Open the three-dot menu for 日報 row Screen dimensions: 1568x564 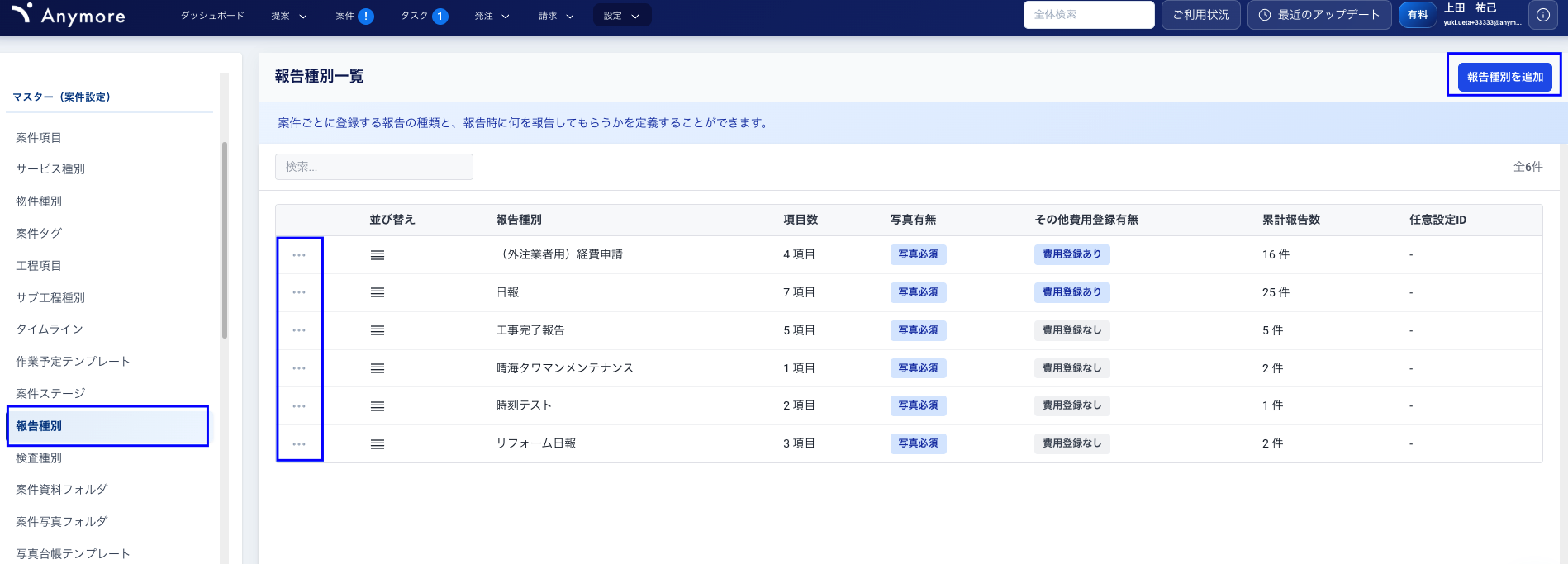tap(299, 292)
